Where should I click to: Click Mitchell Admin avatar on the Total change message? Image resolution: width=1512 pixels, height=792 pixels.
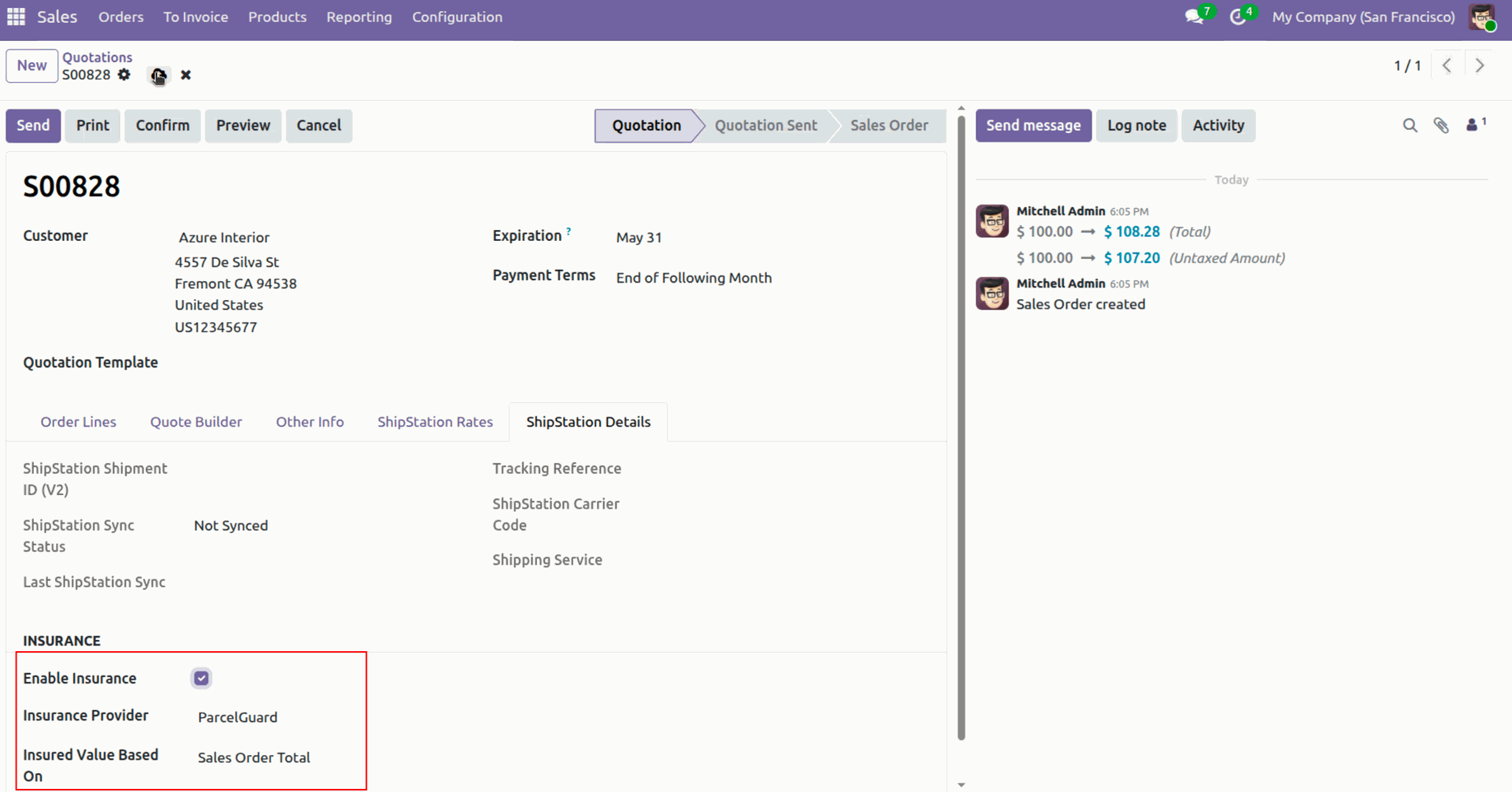992,221
